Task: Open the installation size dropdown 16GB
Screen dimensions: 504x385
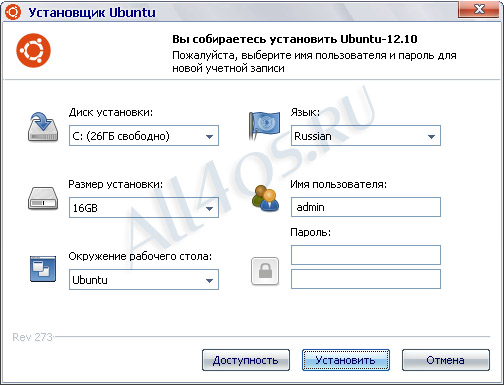Action: coord(144,208)
